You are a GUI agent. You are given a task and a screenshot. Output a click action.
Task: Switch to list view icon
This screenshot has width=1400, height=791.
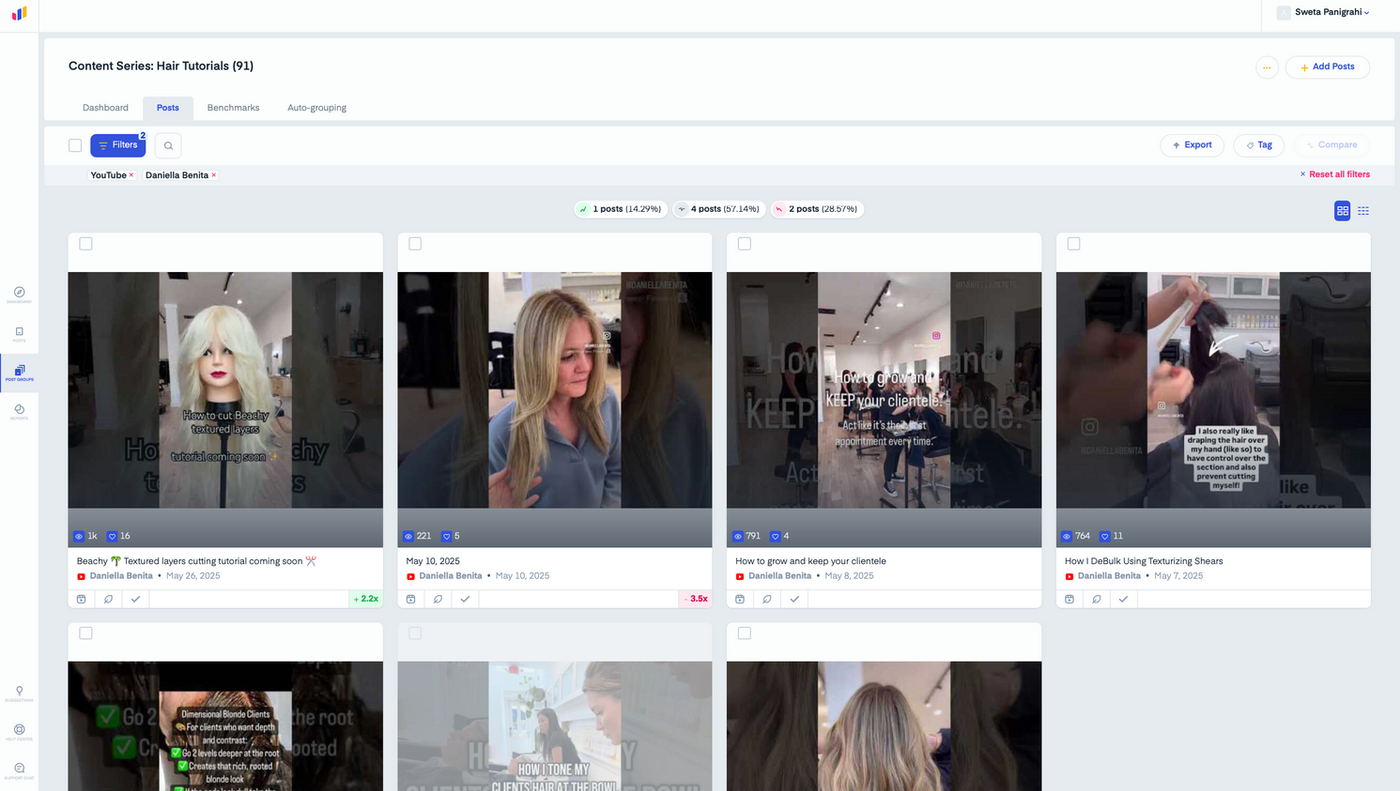(1363, 211)
